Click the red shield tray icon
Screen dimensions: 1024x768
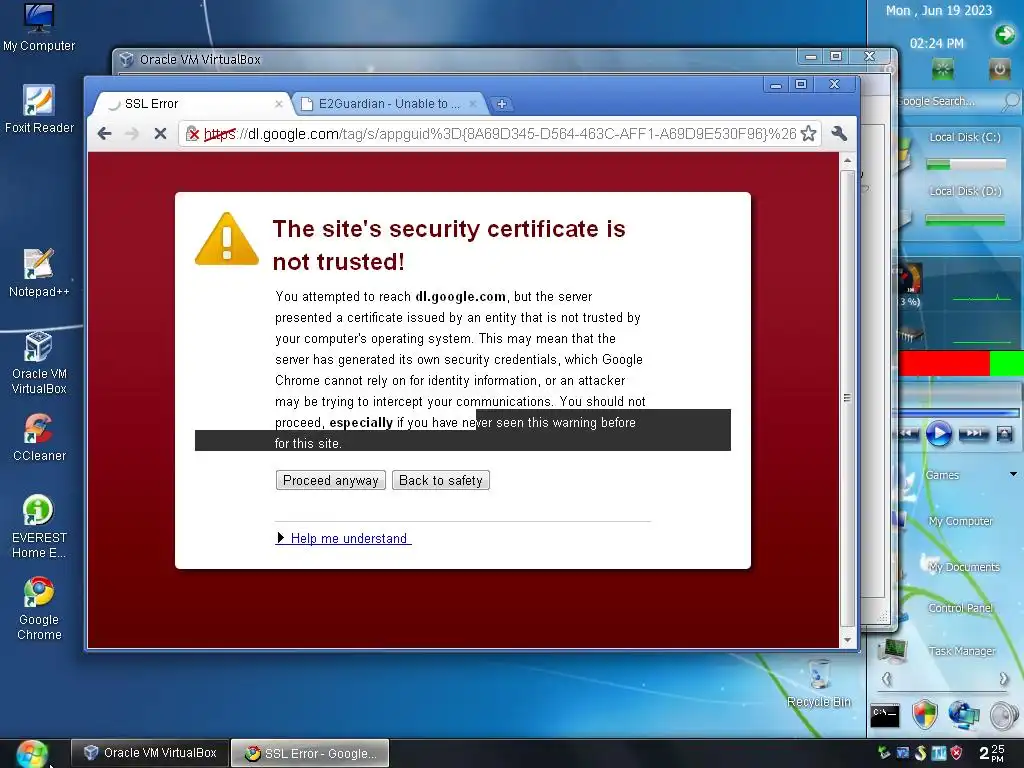pyautogui.click(x=957, y=753)
